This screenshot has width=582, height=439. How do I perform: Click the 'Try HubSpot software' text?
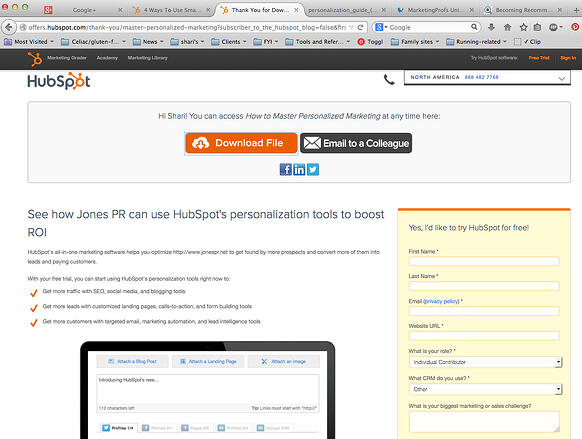(x=494, y=58)
